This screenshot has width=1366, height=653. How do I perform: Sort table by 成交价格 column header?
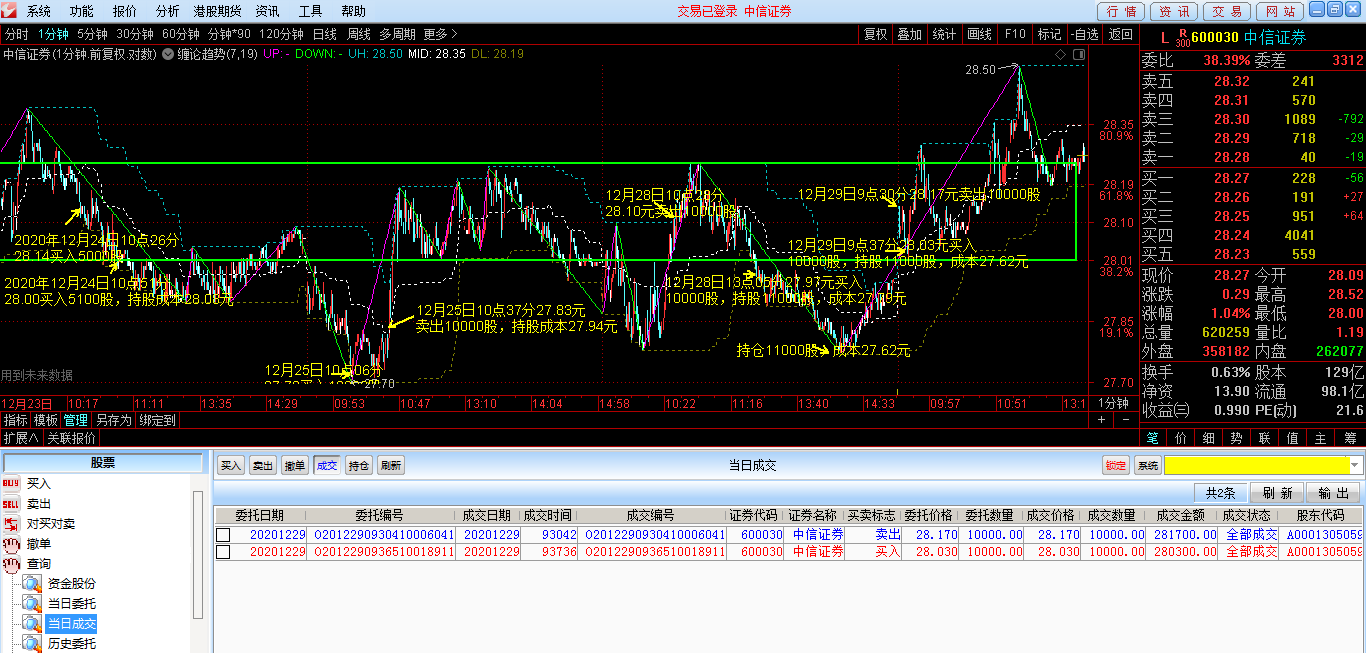[x=1051, y=515]
